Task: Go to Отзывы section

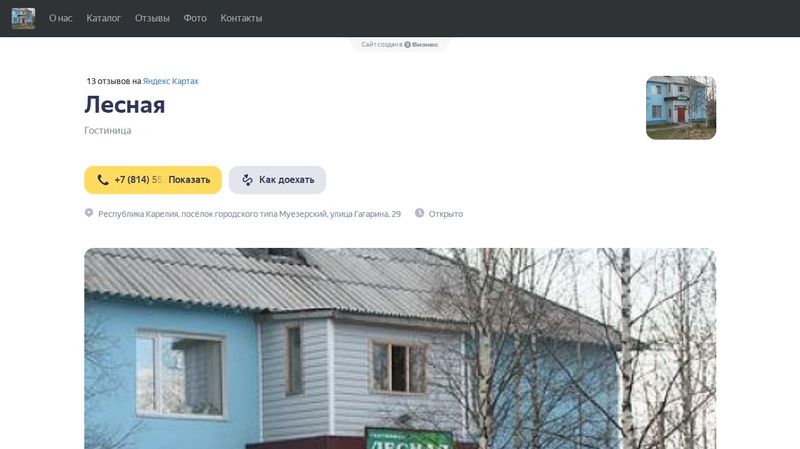Action: (152, 18)
